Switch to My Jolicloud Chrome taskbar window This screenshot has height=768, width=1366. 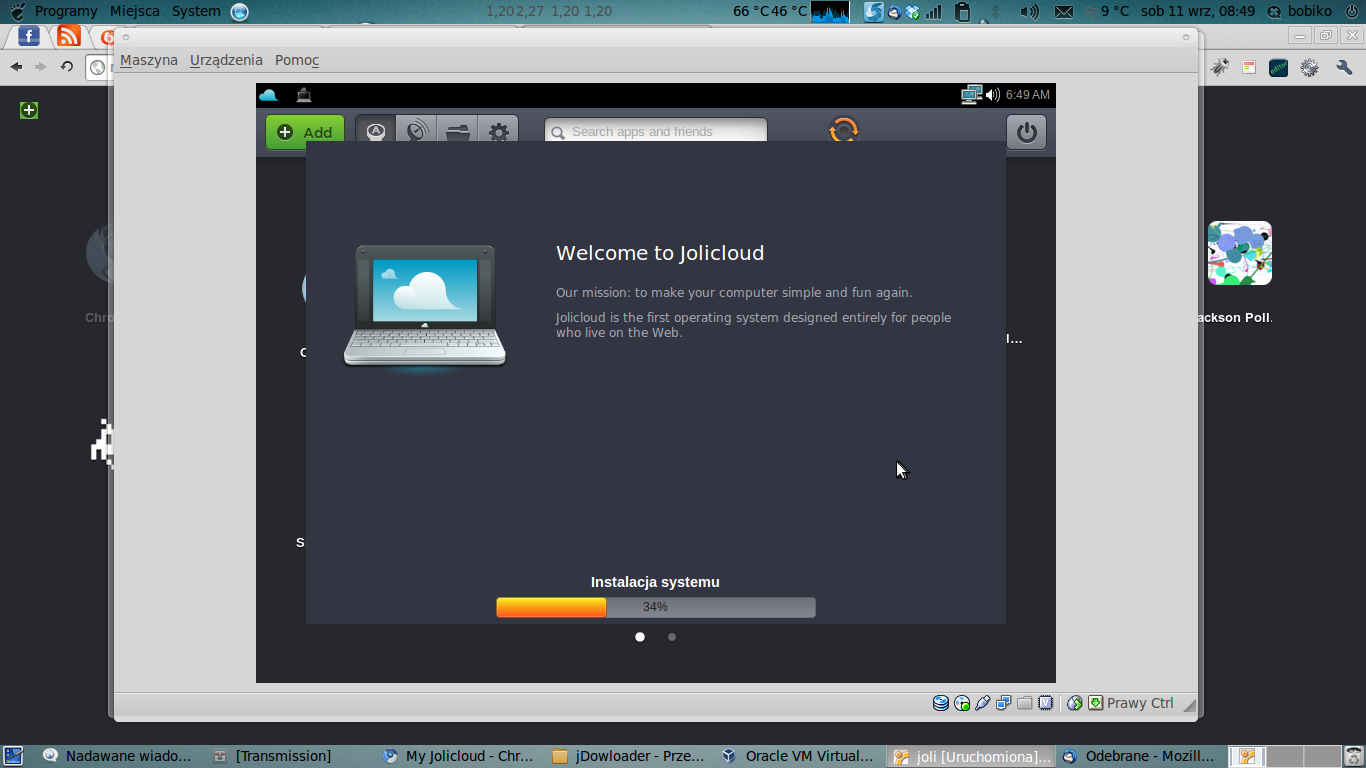[458, 757]
